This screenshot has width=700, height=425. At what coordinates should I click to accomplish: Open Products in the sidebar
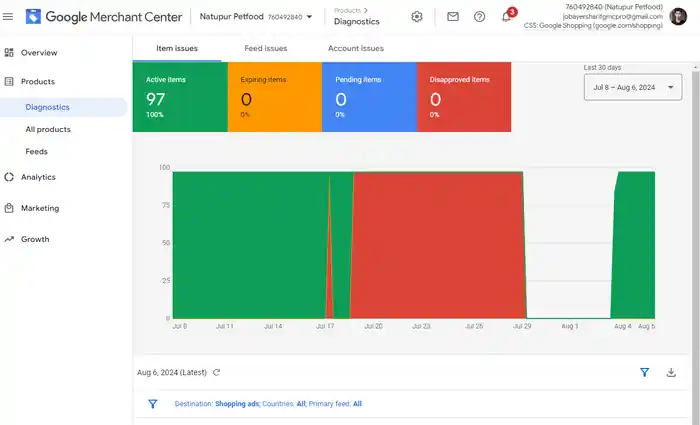[38, 81]
